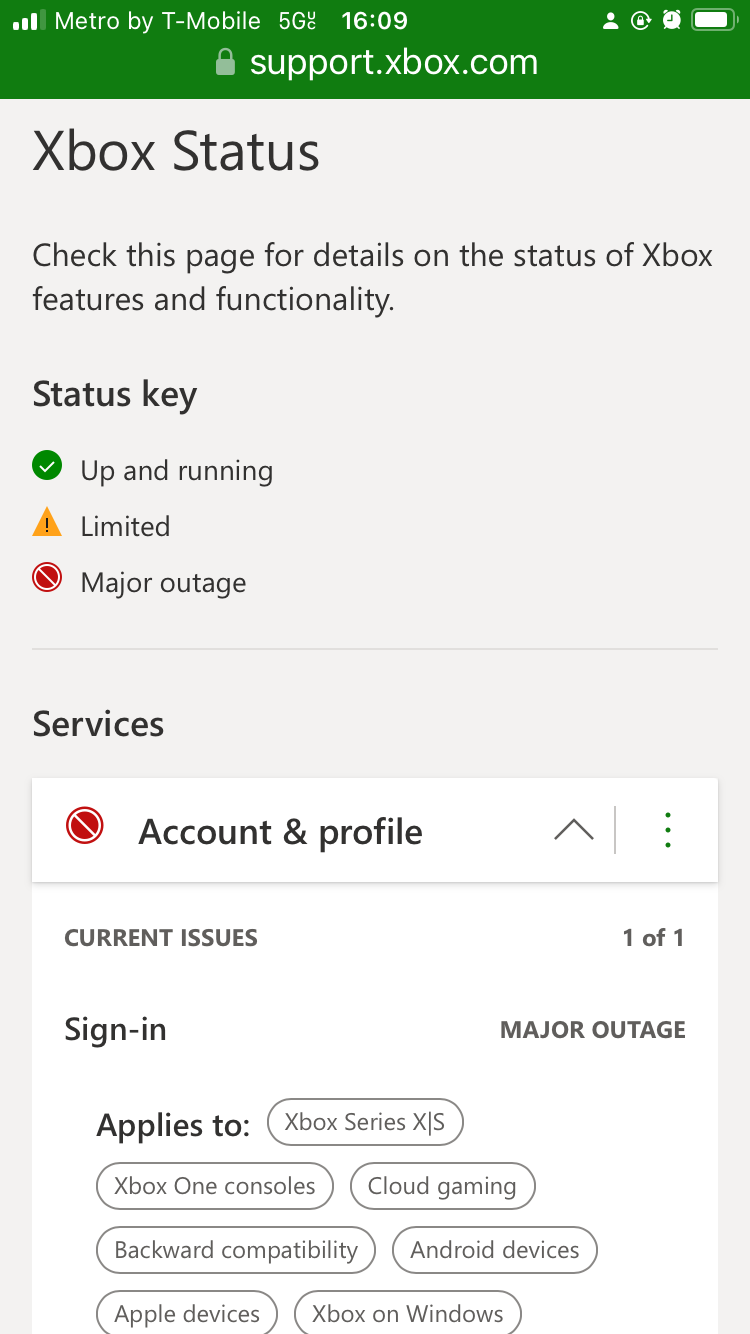
Task: Select the Xbox Series X|S tag
Action: pyautogui.click(x=365, y=1123)
